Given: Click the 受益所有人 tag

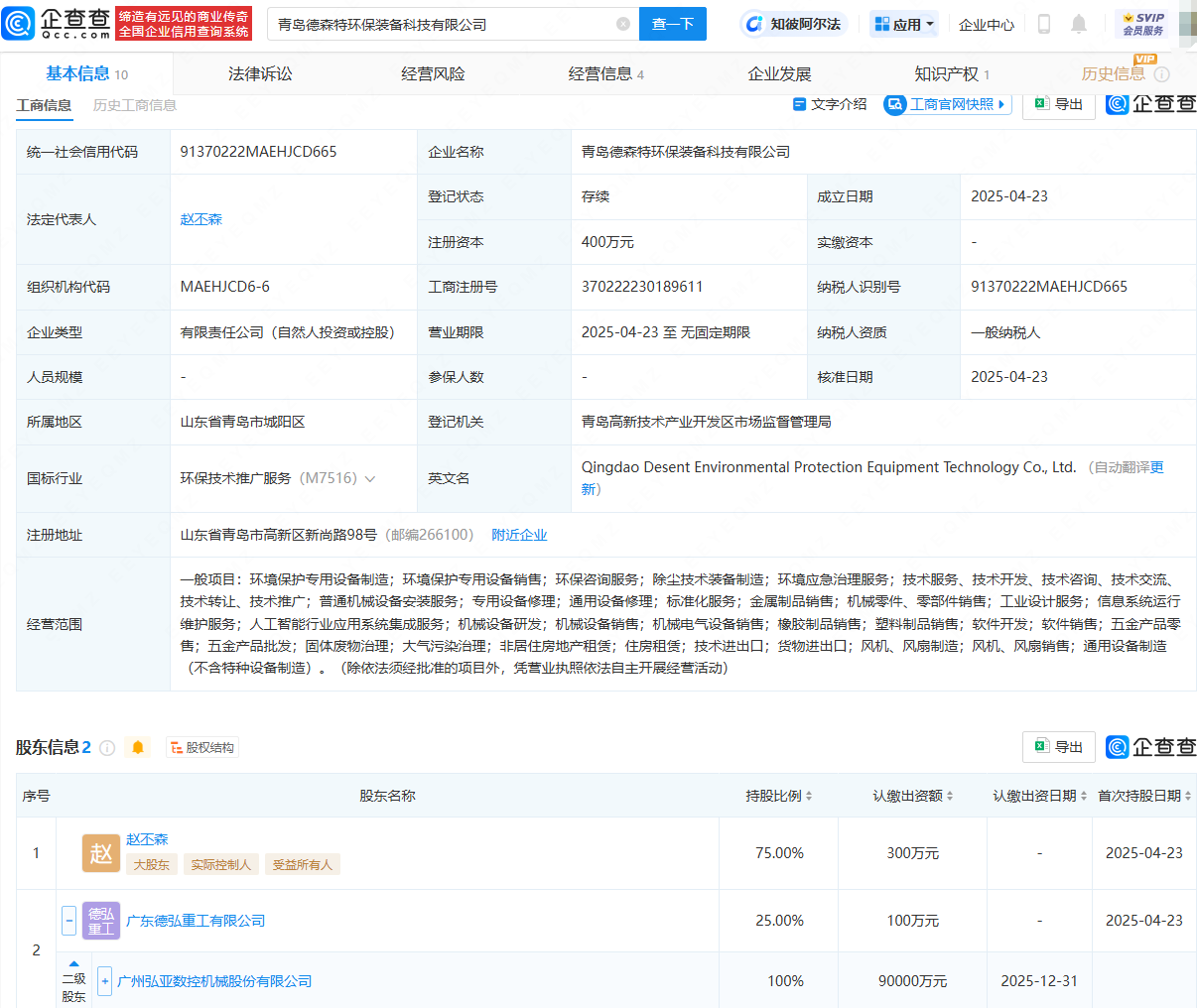Looking at the screenshot, I should [303, 865].
